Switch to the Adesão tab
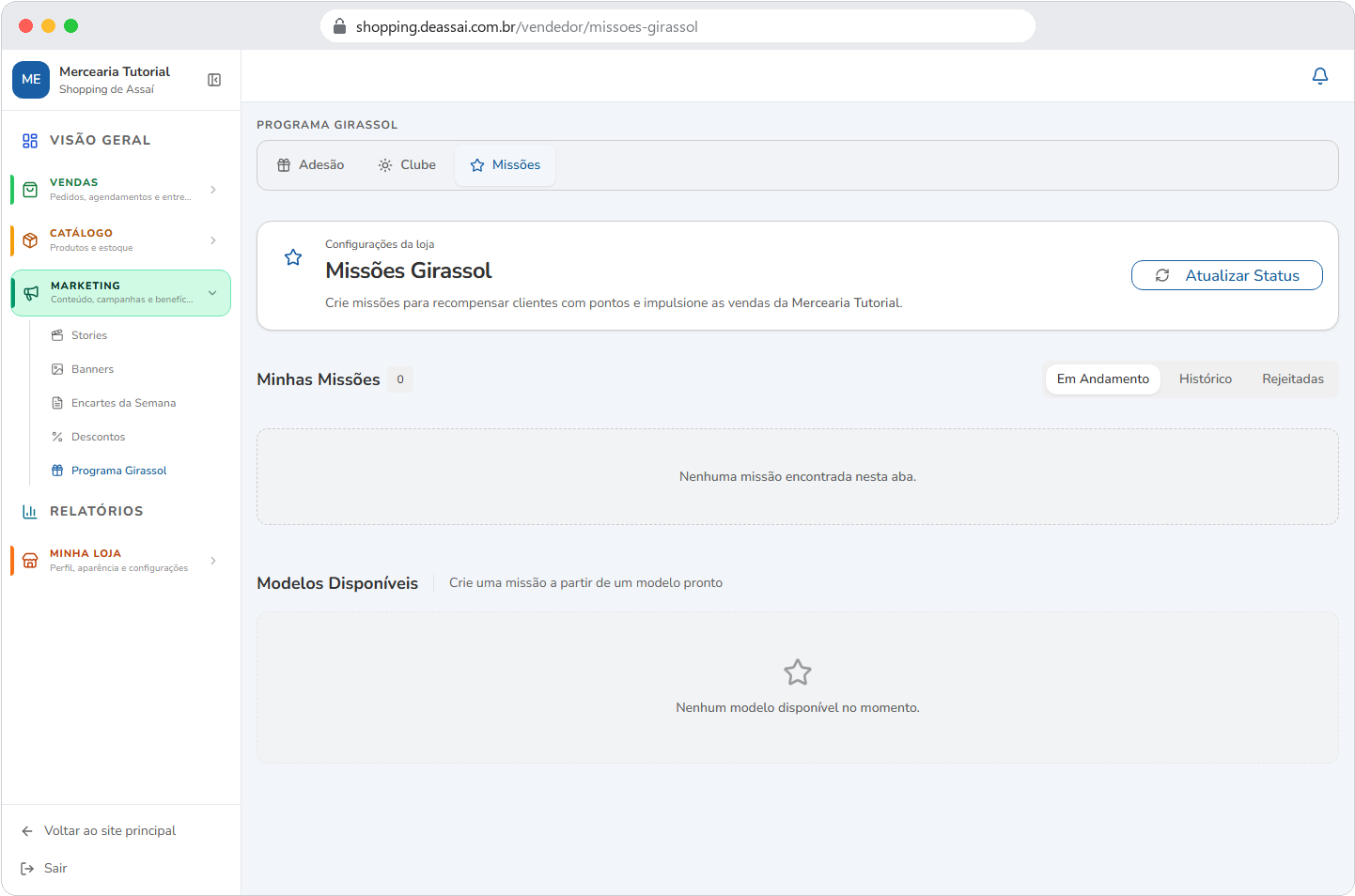1355x896 pixels. coord(310,165)
